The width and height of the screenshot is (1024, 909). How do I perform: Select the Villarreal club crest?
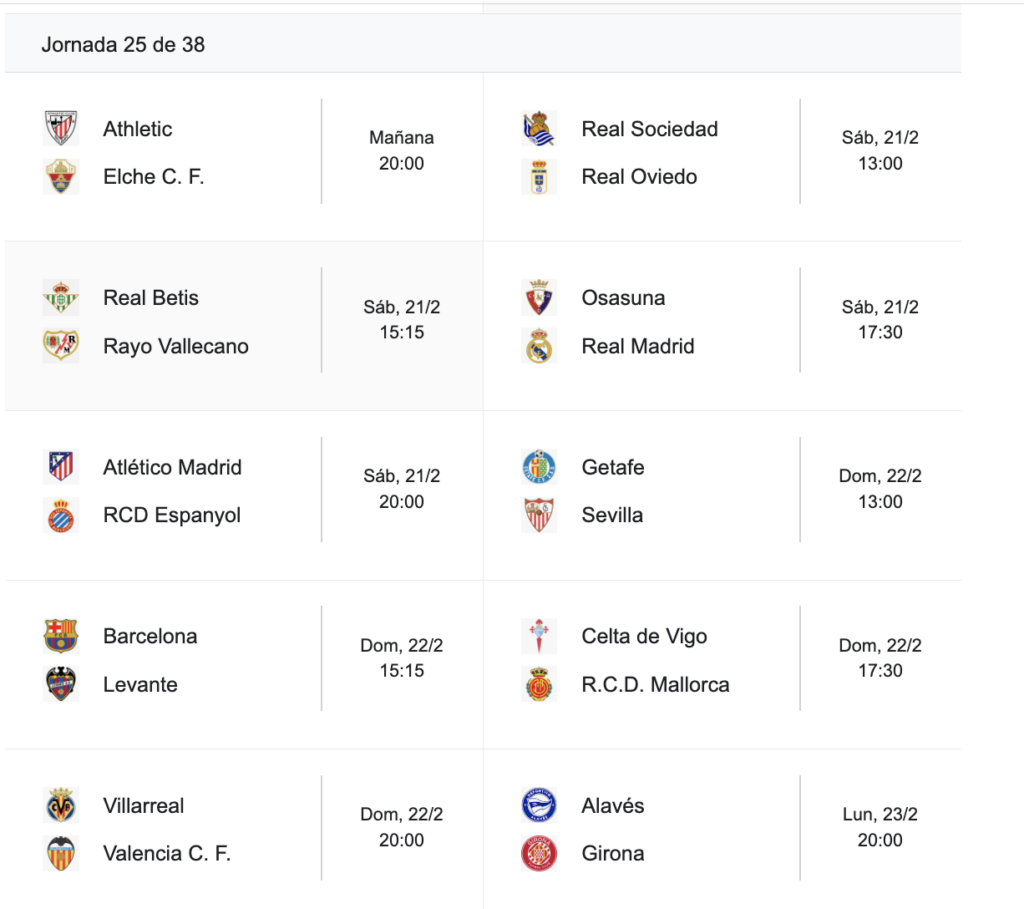[61, 805]
